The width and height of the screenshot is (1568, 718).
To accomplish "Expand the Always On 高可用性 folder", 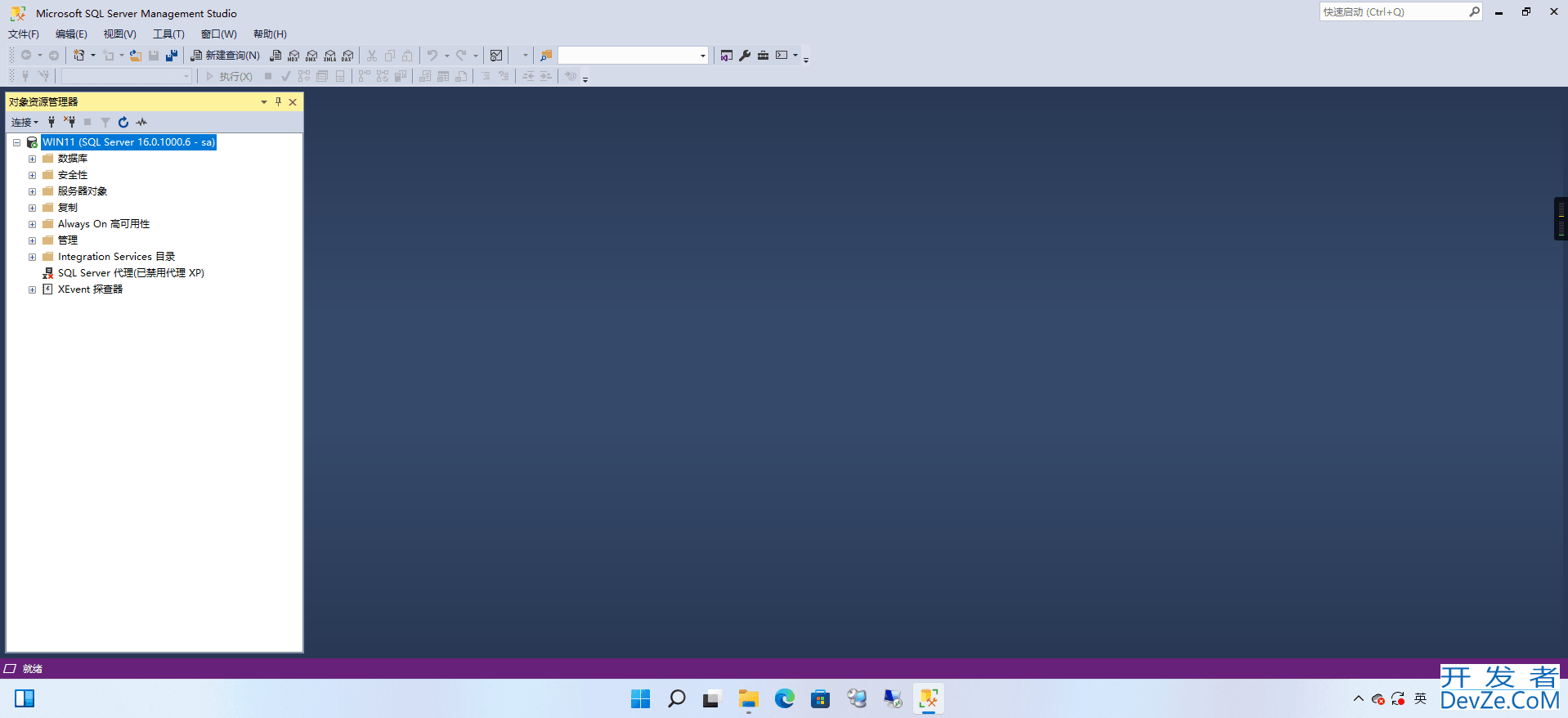I will 33,224.
